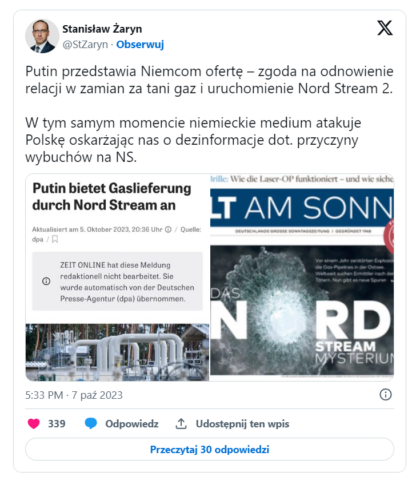Click the Nord Stream pipeline facility photo
This screenshot has width=416, height=480.
pyautogui.click(x=117, y=352)
